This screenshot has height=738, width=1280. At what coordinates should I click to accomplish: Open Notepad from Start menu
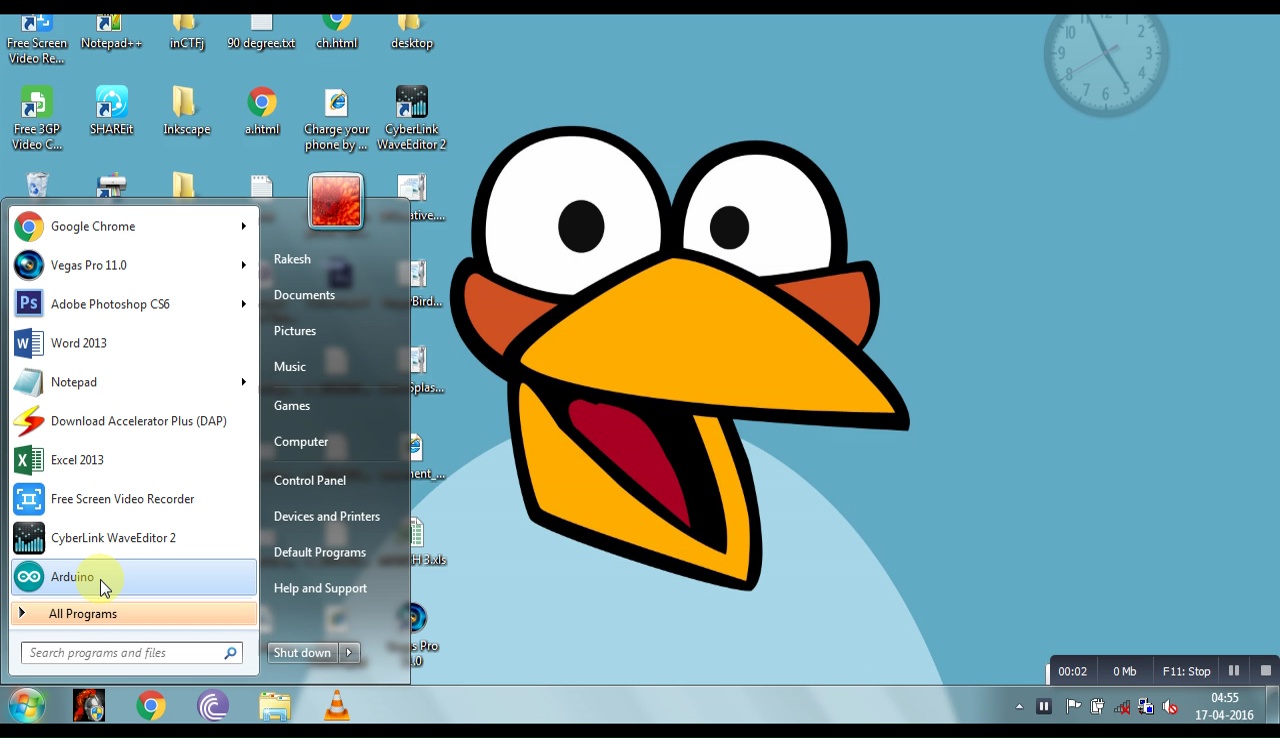pyautogui.click(x=134, y=383)
